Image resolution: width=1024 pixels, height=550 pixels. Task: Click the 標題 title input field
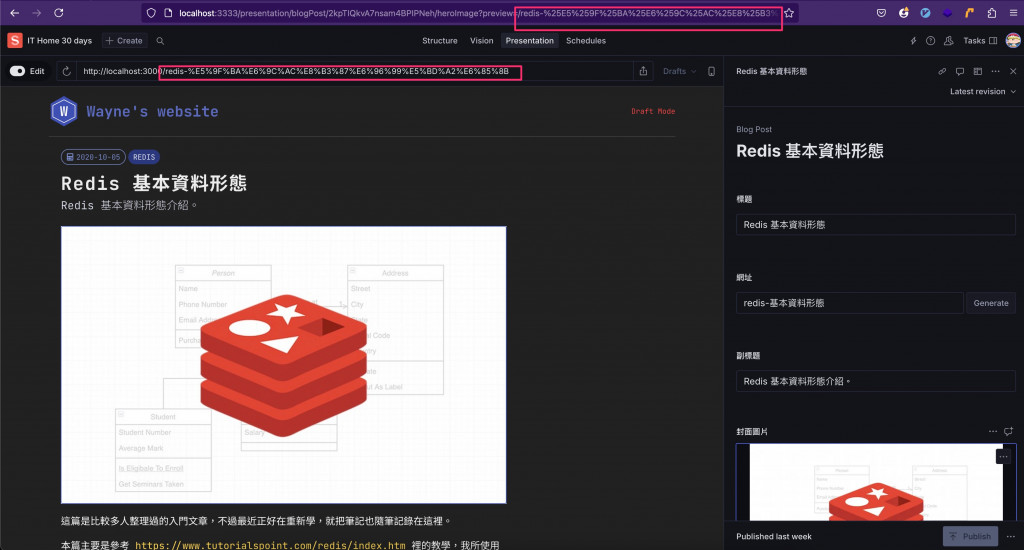875,225
